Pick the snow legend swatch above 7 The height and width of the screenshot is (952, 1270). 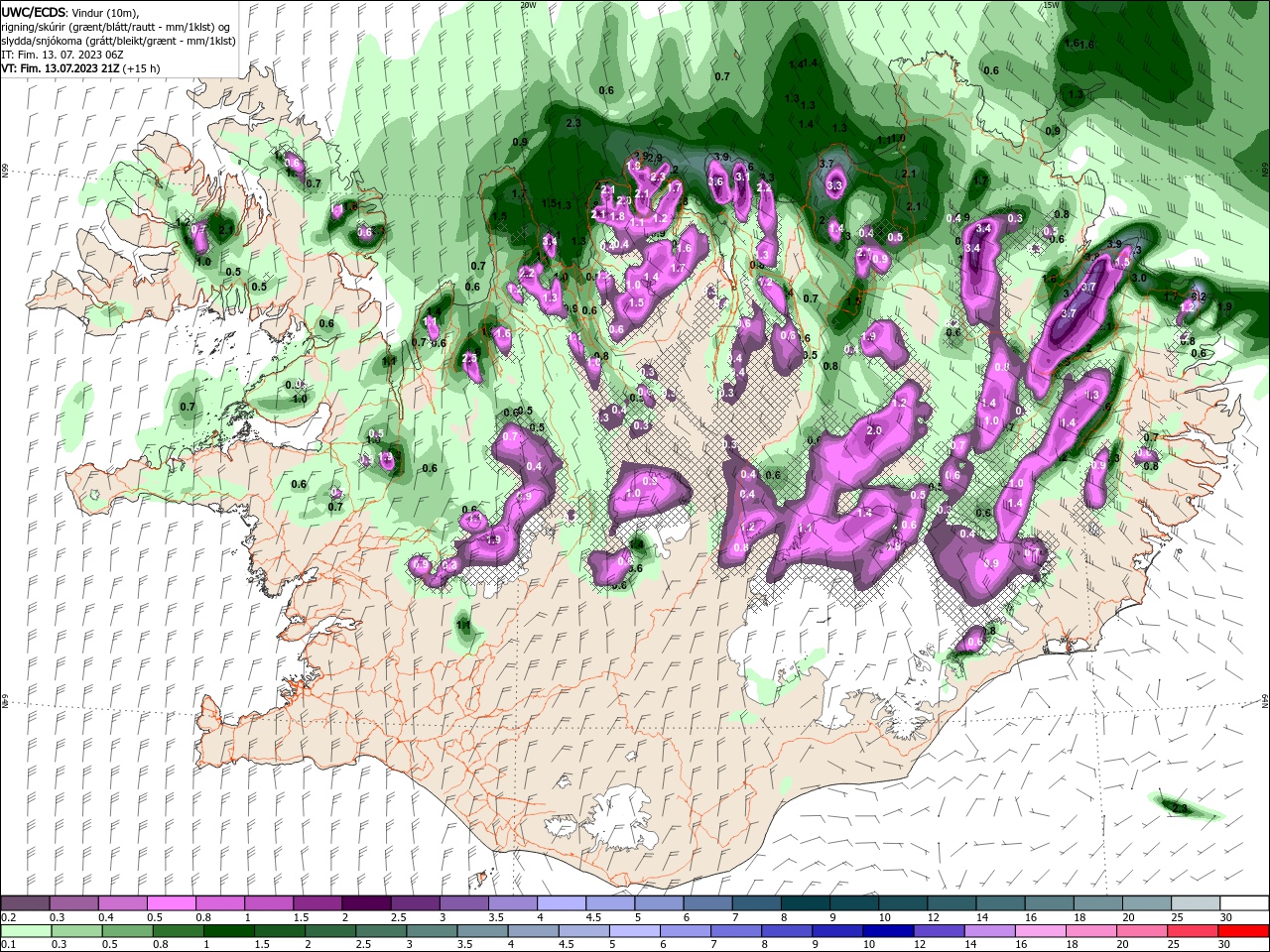pyautogui.click(x=756, y=903)
